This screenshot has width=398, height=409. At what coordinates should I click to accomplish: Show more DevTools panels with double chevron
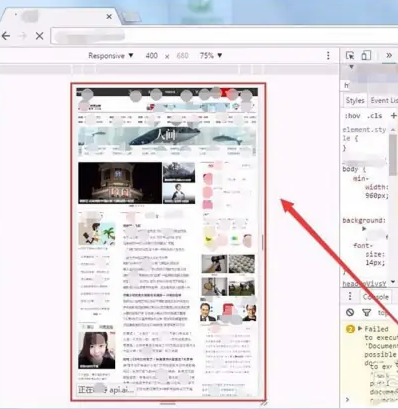389,55
